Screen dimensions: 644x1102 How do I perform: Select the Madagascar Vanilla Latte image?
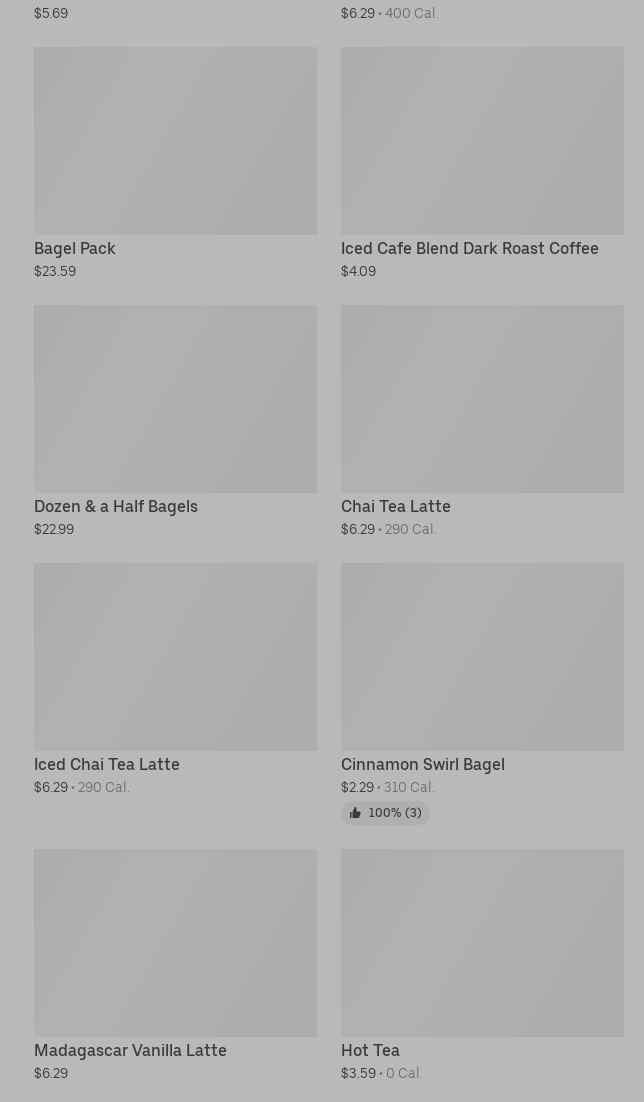(x=175, y=943)
